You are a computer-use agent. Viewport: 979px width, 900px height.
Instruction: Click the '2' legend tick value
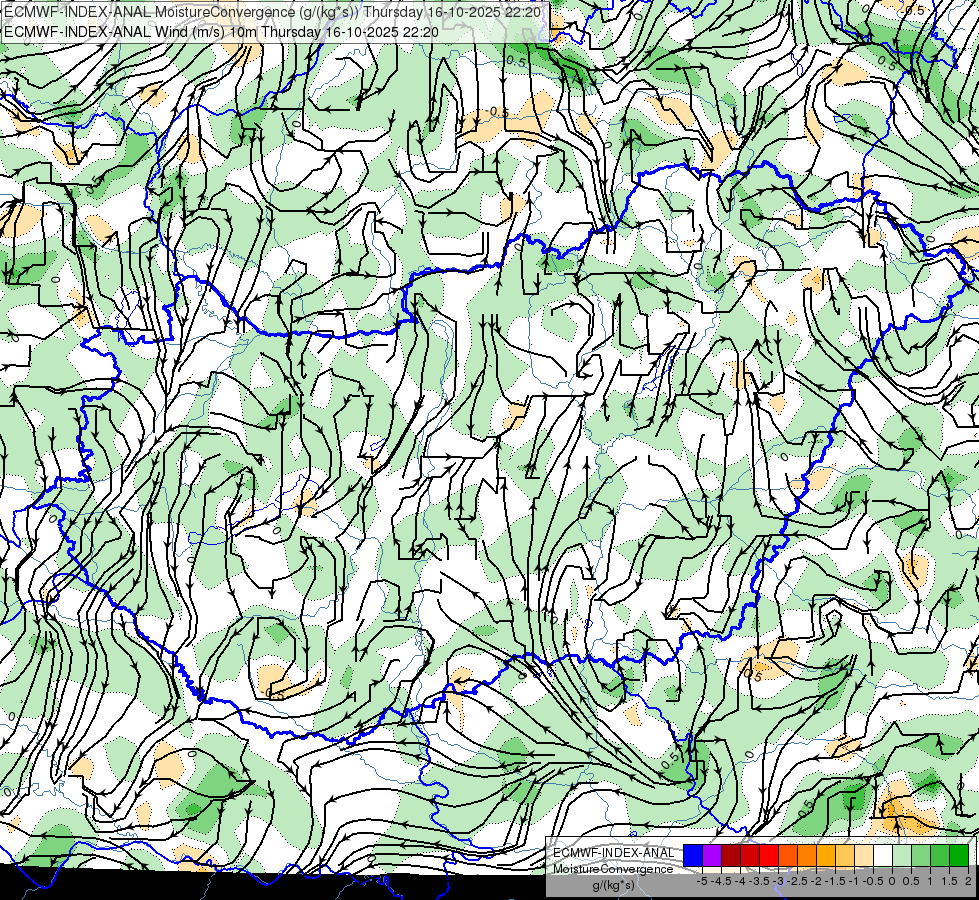[968, 881]
